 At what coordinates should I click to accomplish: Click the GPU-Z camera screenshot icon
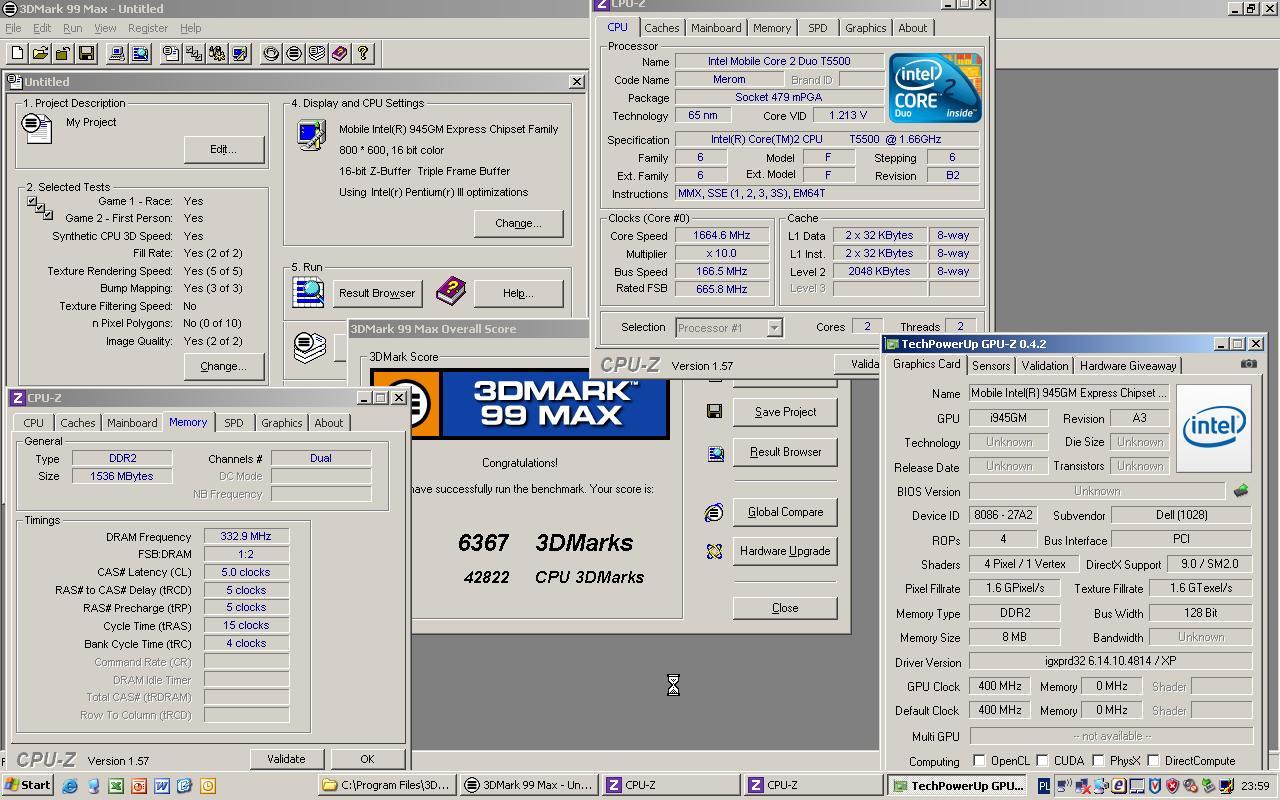[x=1249, y=364]
